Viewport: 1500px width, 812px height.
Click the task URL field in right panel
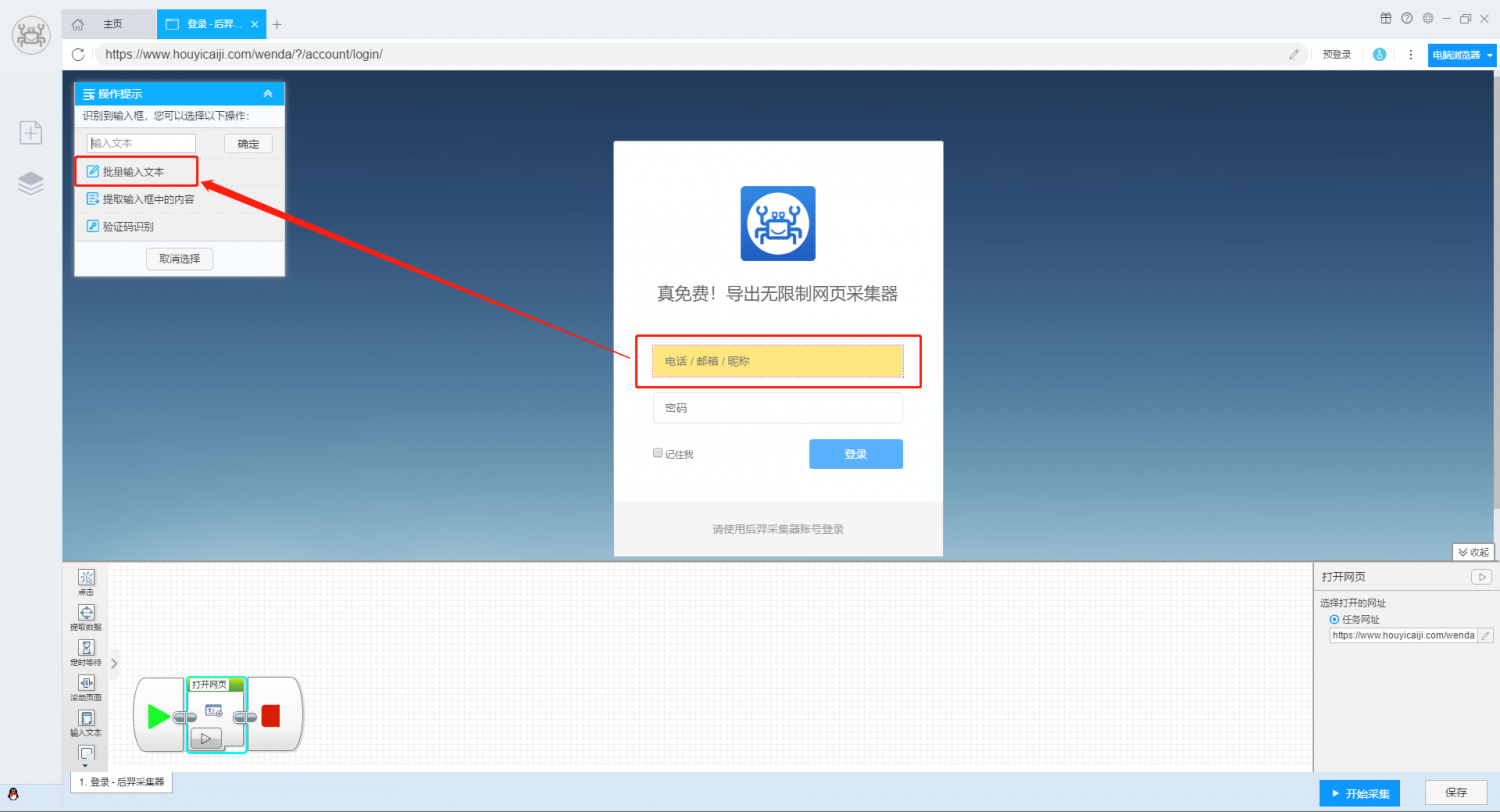[x=1403, y=635]
